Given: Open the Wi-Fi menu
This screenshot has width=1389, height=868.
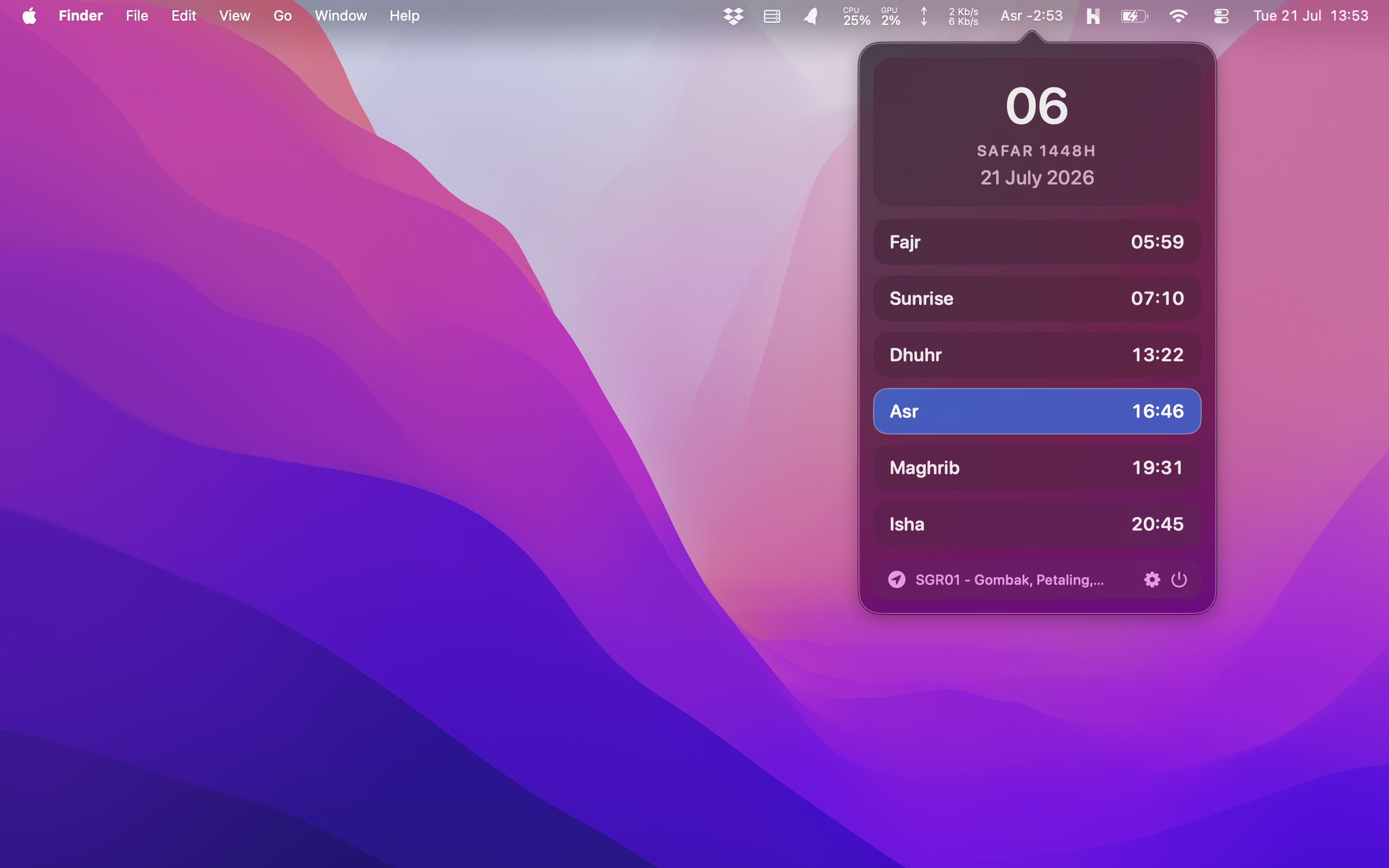Looking at the screenshot, I should (1178, 16).
